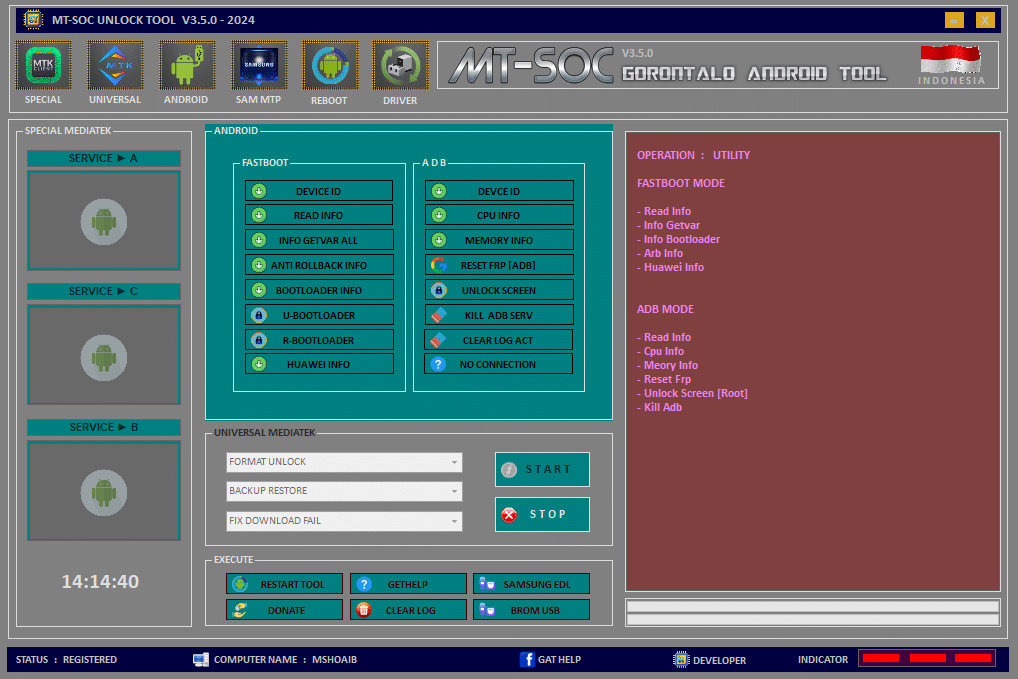Open the FIX DOWNLOAD FAIL dropdown

click(x=344, y=521)
